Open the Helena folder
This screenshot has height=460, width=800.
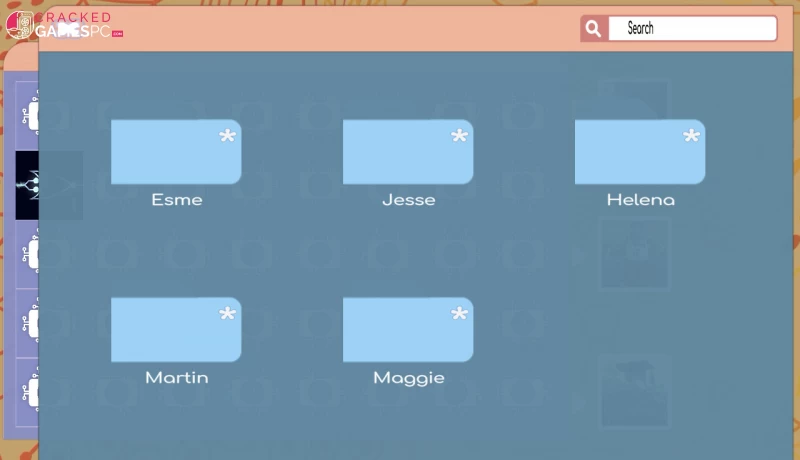click(640, 152)
